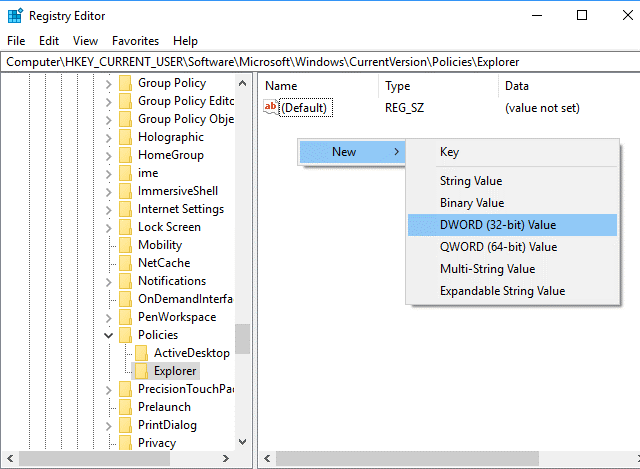Click the REG_SZ type cell
This screenshot has width=640, height=469.
[x=404, y=108]
